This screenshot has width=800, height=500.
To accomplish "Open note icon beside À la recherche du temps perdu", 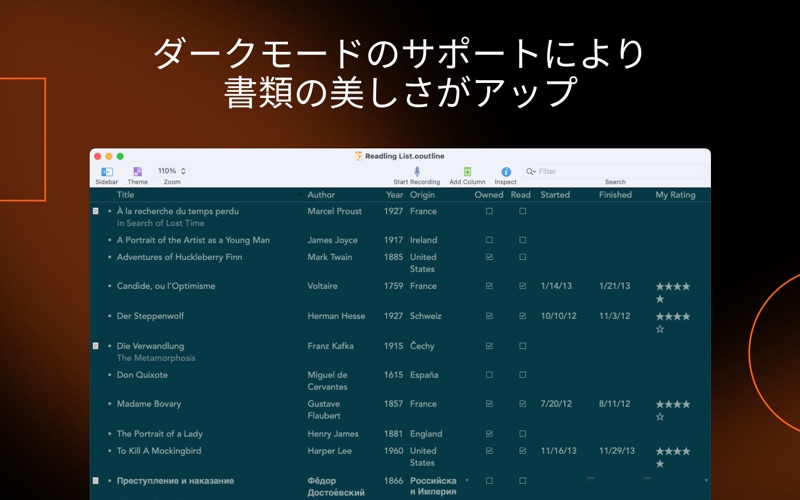I will (x=95, y=211).
